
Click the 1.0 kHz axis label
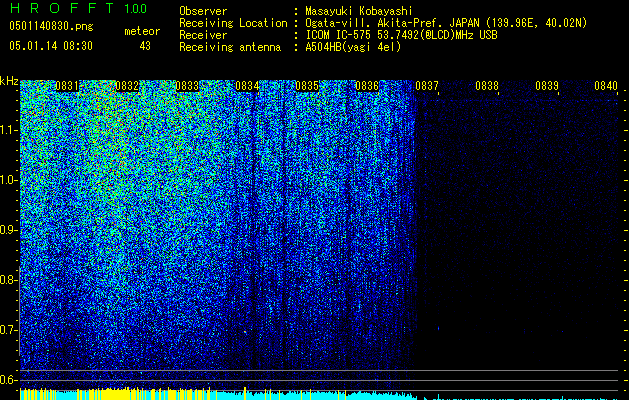pyautogui.click(x=9, y=180)
